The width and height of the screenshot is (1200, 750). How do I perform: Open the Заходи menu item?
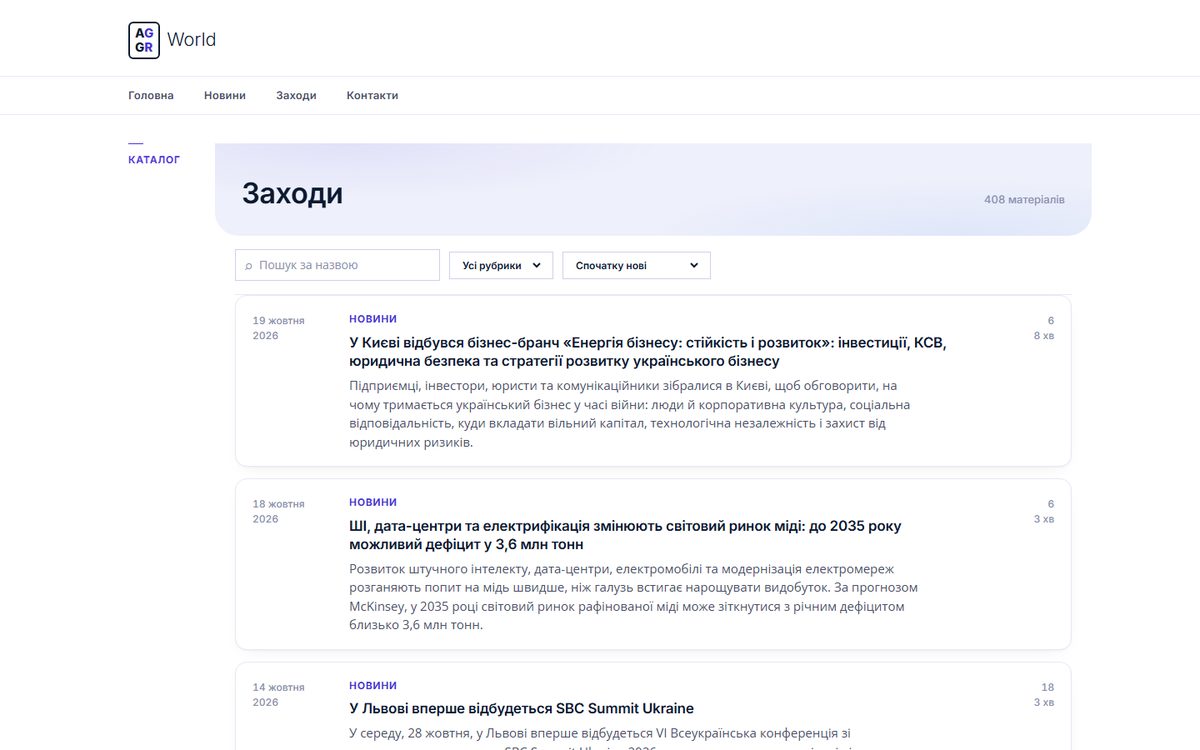(296, 96)
